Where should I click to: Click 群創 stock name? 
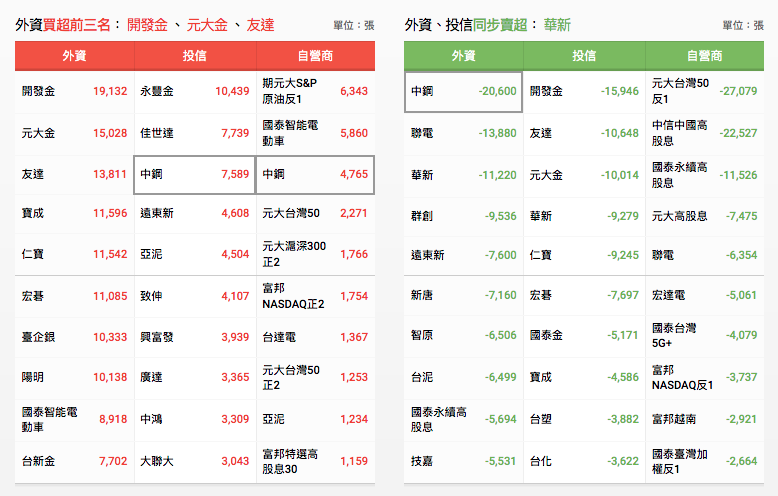(x=422, y=216)
